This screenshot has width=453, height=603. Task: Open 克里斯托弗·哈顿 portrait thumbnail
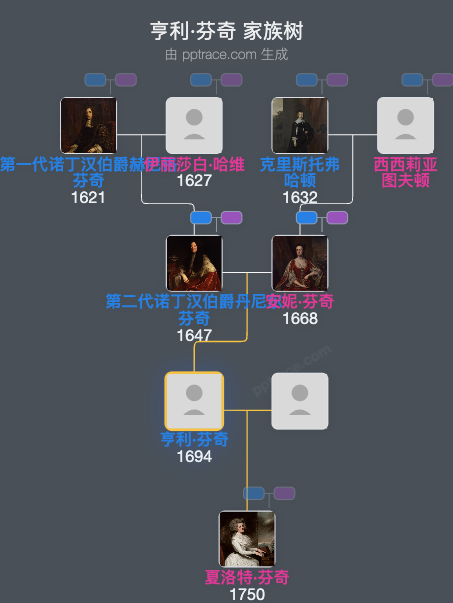click(300, 125)
